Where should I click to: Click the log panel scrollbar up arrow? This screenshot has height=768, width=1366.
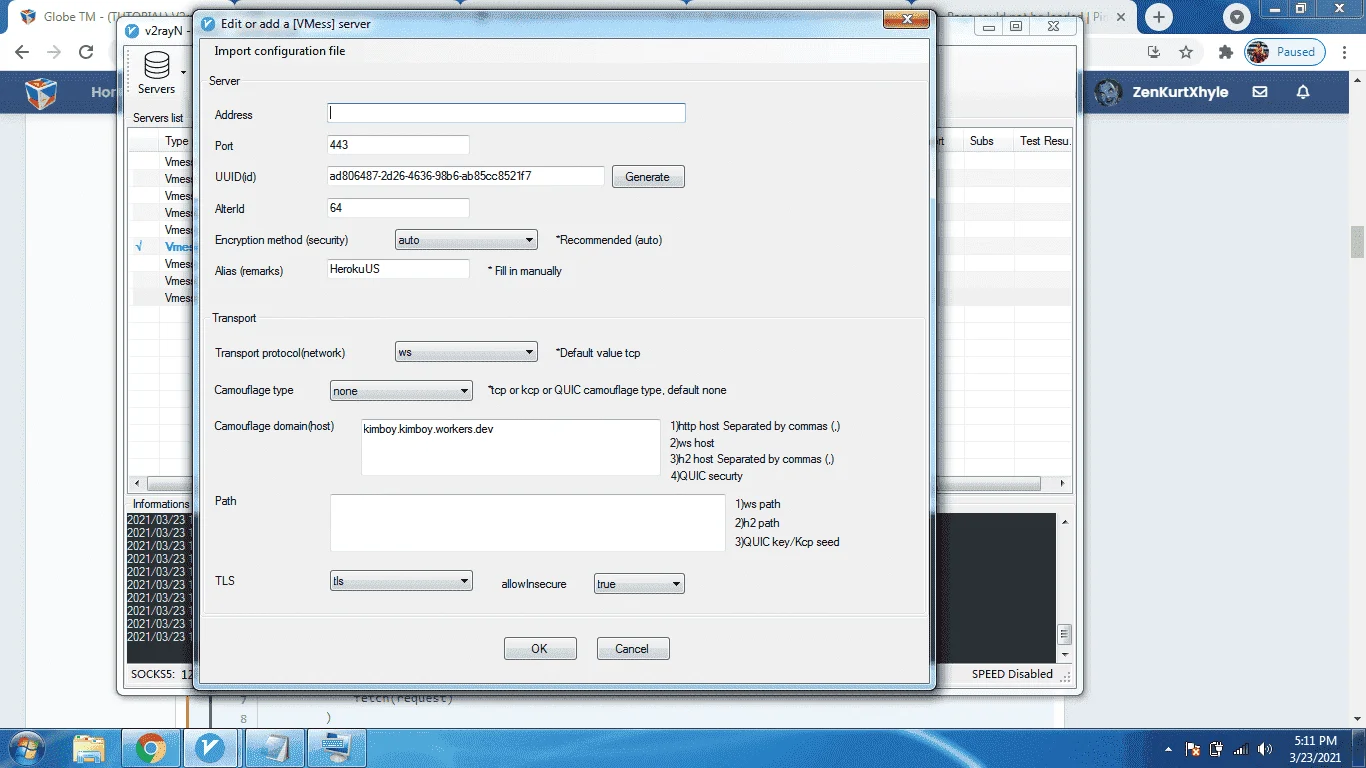point(1065,522)
